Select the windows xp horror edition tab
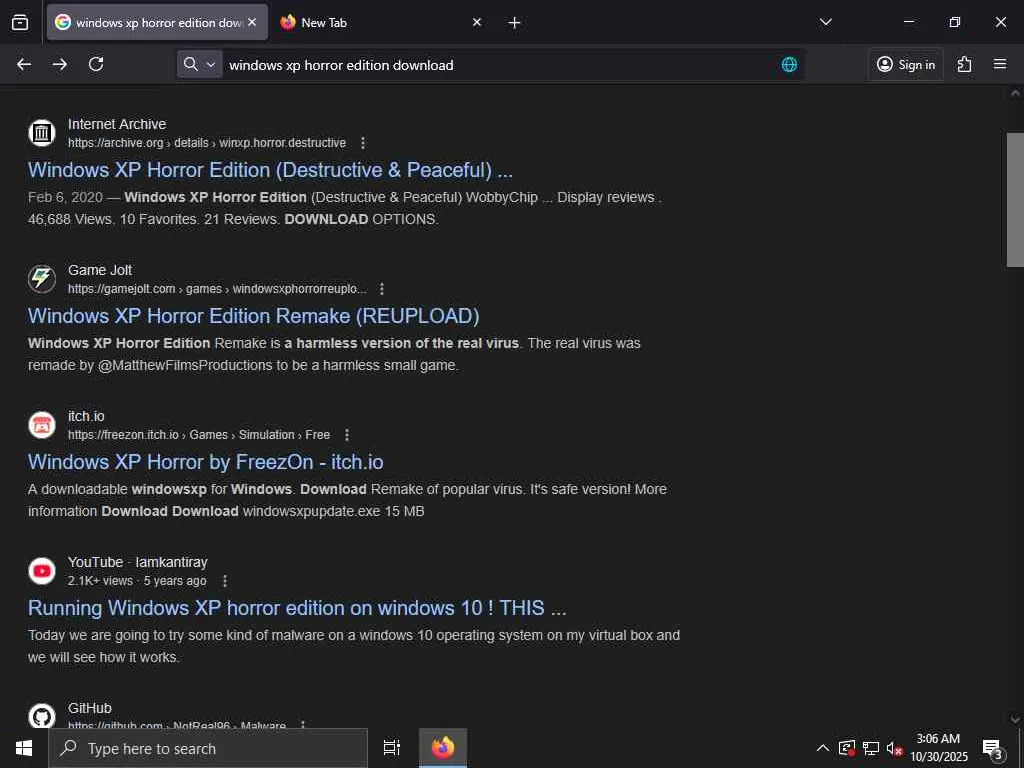Screen dimensions: 1024x768 (x=157, y=22)
